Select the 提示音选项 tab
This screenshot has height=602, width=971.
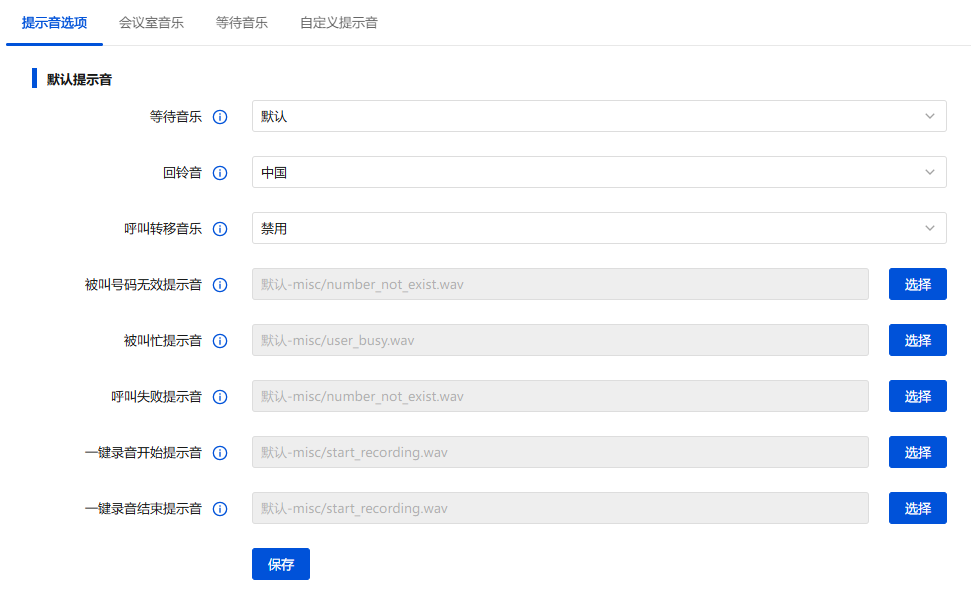point(54,22)
